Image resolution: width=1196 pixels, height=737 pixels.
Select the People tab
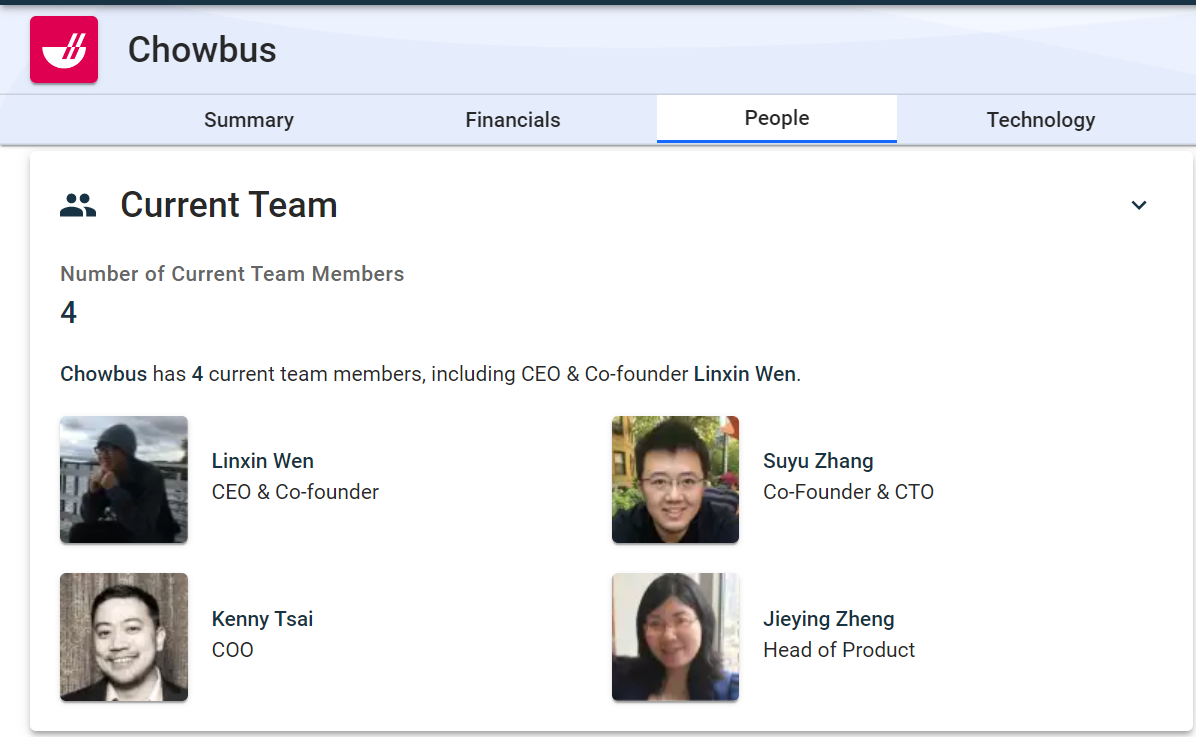coord(777,118)
